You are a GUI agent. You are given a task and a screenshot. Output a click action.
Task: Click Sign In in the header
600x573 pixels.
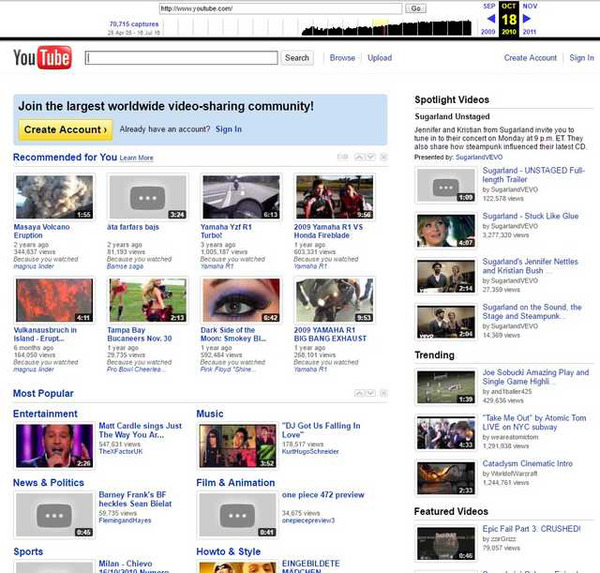[582, 58]
